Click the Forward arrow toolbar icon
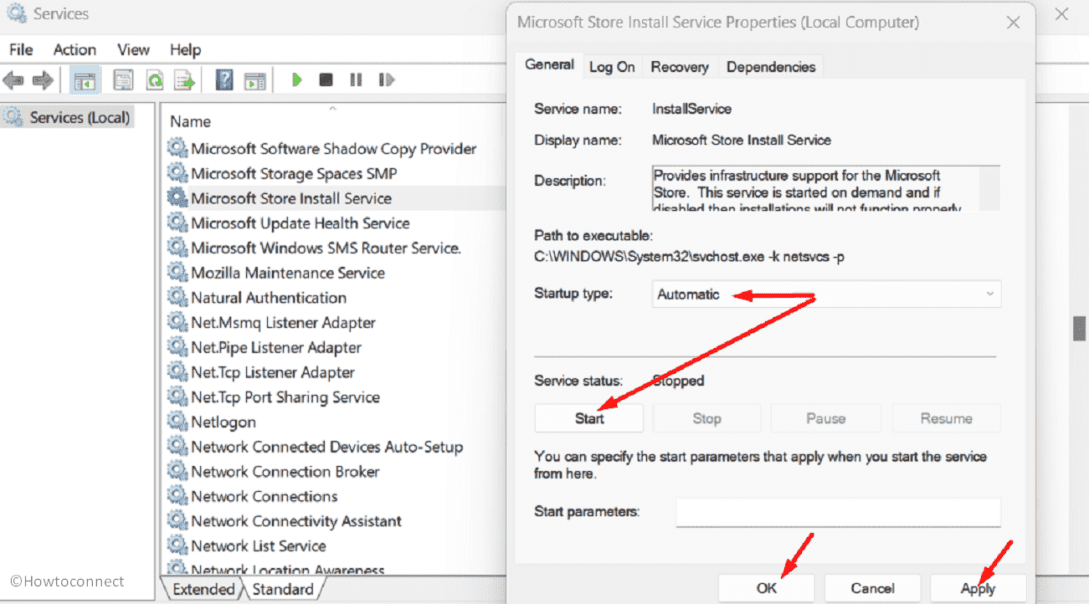Screen dimensions: 1089x604 pyautogui.click(x=43, y=81)
